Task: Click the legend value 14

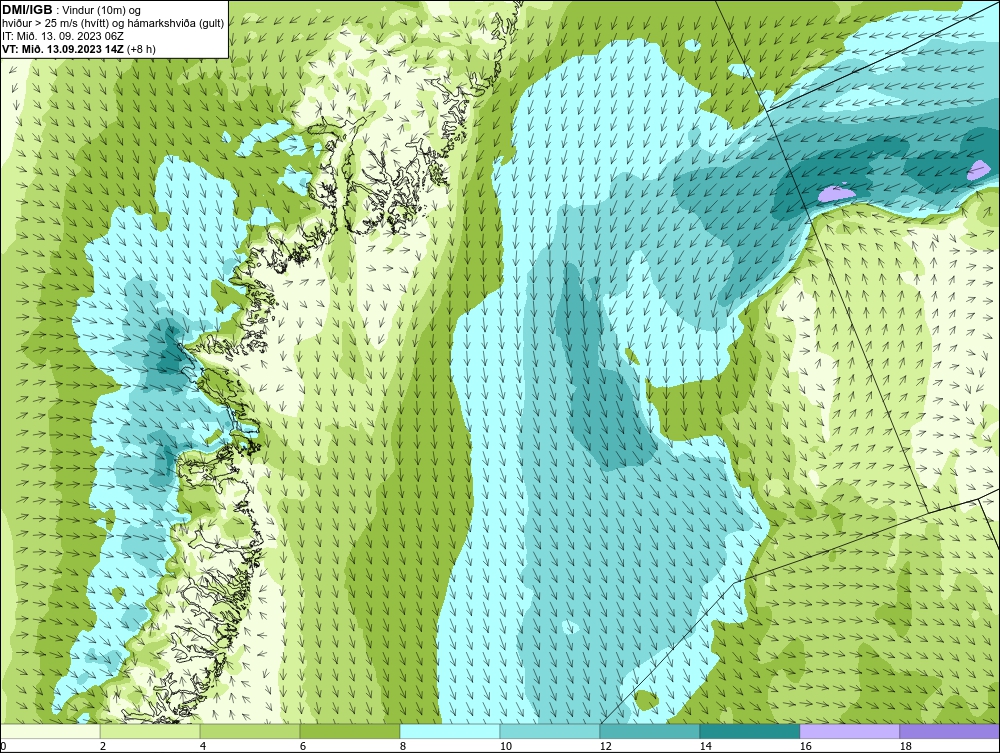Action: (x=705, y=746)
